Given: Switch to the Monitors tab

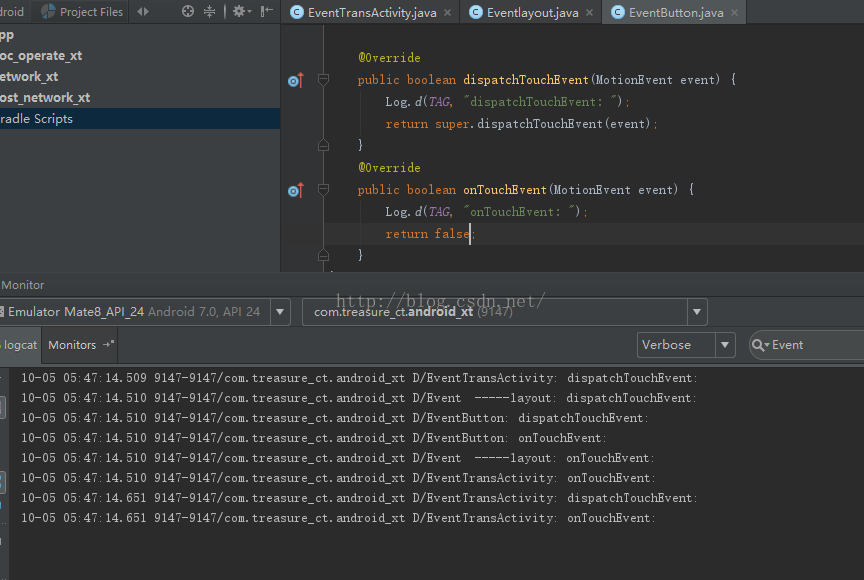Looking at the screenshot, I should click(x=73, y=345).
